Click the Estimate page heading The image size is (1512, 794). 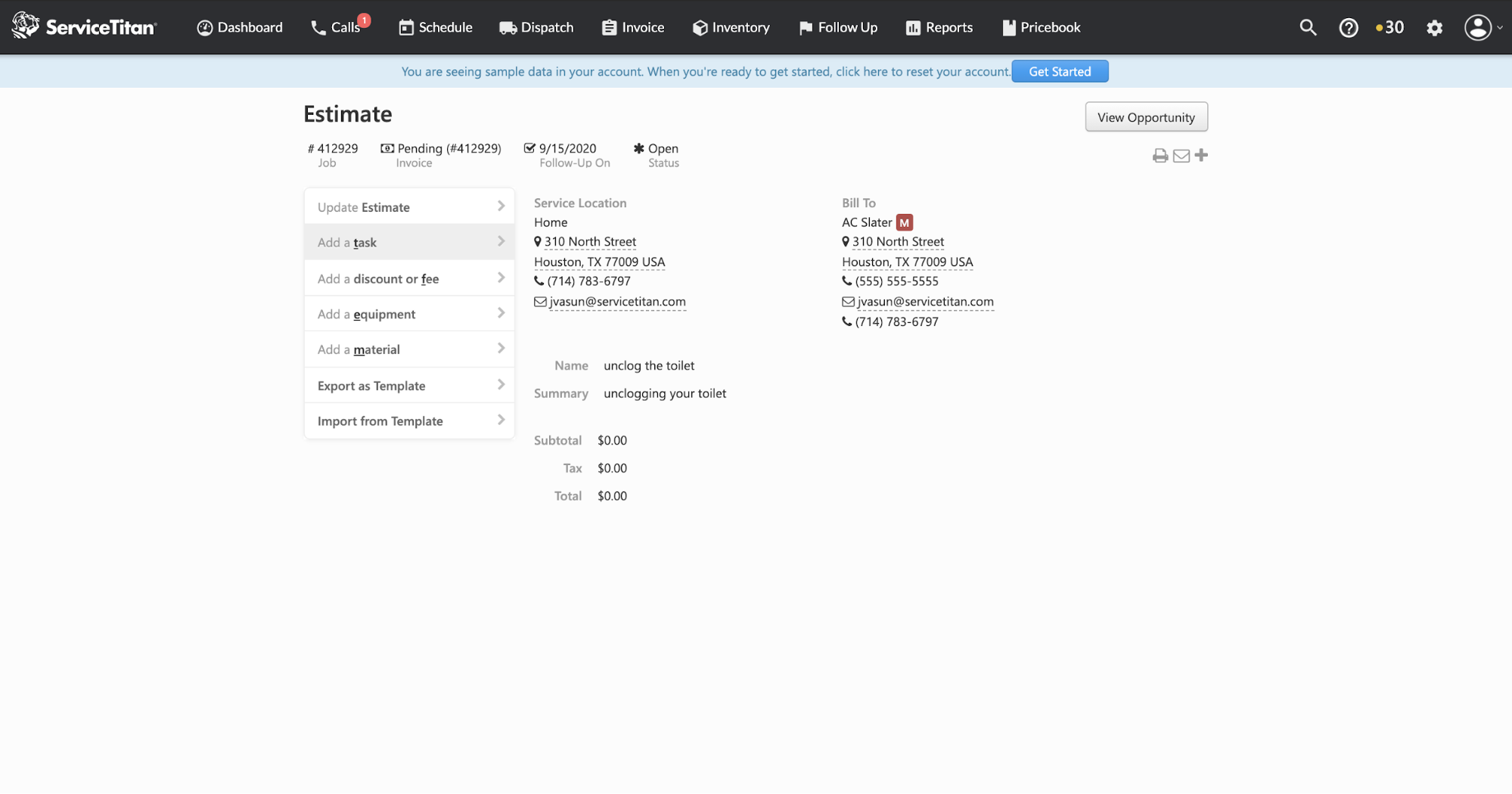click(348, 114)
